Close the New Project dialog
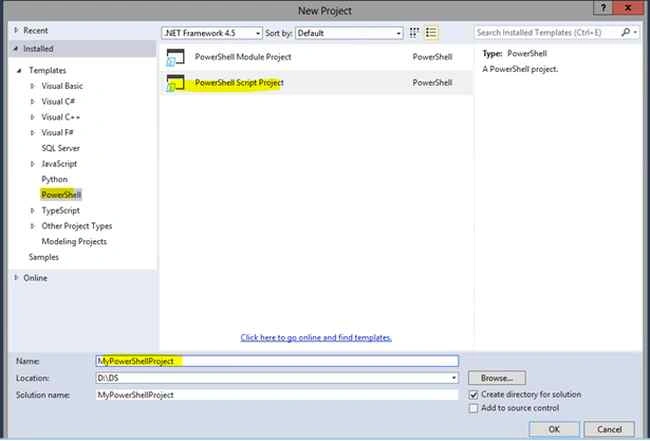Viewport: 650px width, 441px height. (628, 8)
